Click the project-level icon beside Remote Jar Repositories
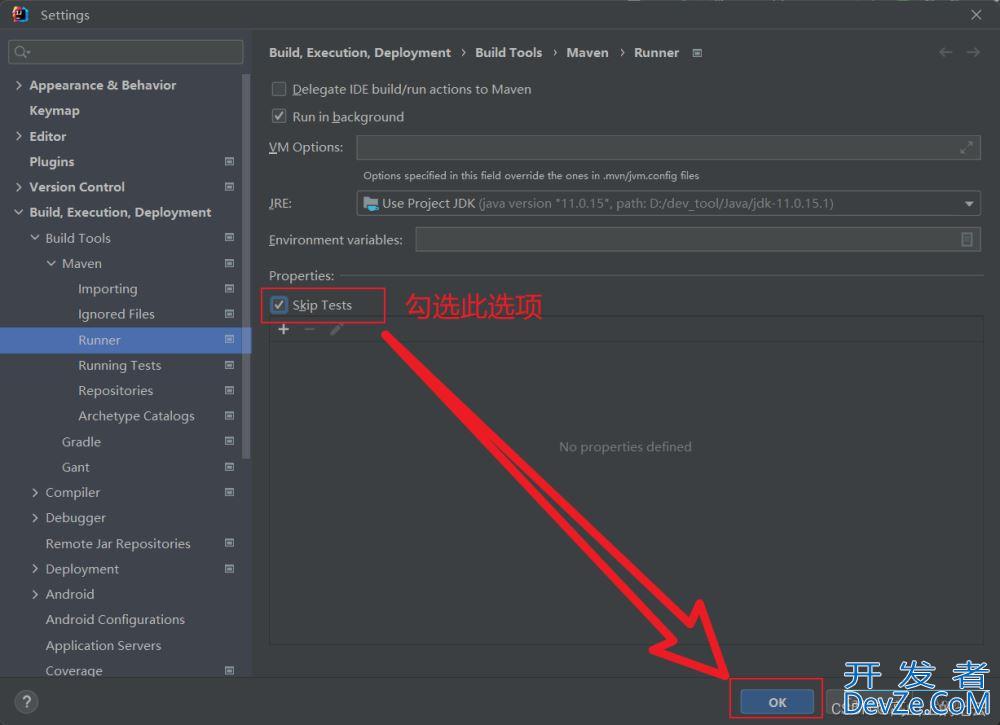 (230, 543)
